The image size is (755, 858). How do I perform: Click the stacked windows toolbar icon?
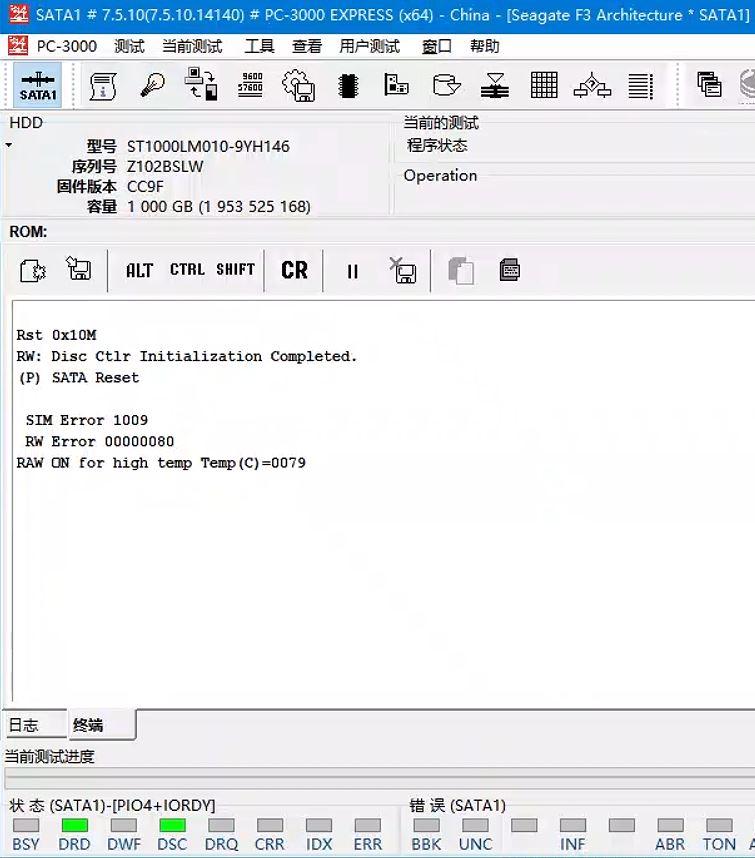709,85
